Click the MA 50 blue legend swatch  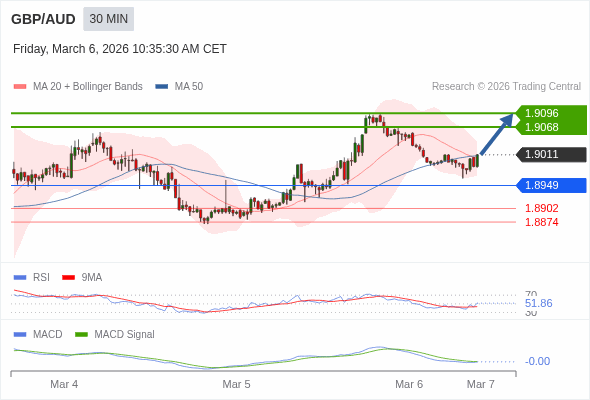[x=162, y=87]
